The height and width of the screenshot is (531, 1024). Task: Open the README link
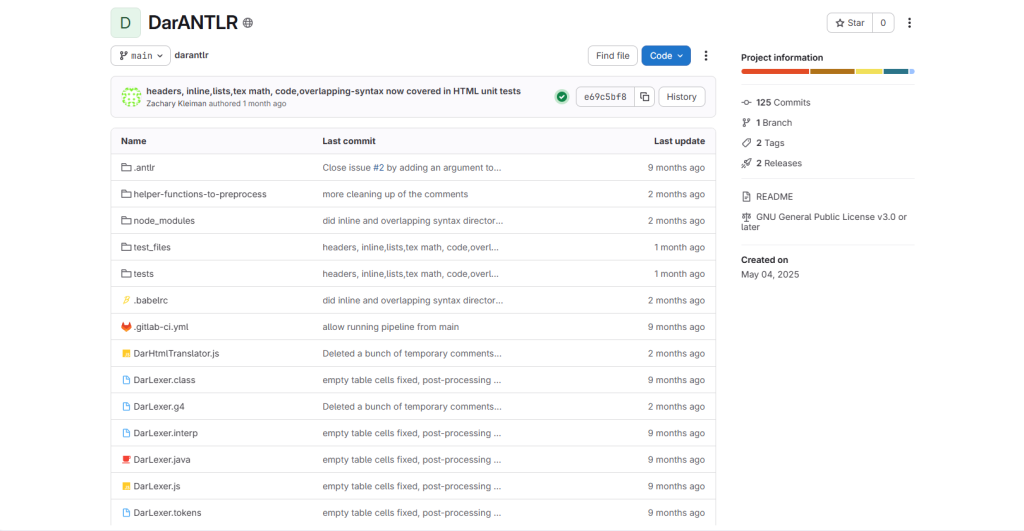pos(775,197)
